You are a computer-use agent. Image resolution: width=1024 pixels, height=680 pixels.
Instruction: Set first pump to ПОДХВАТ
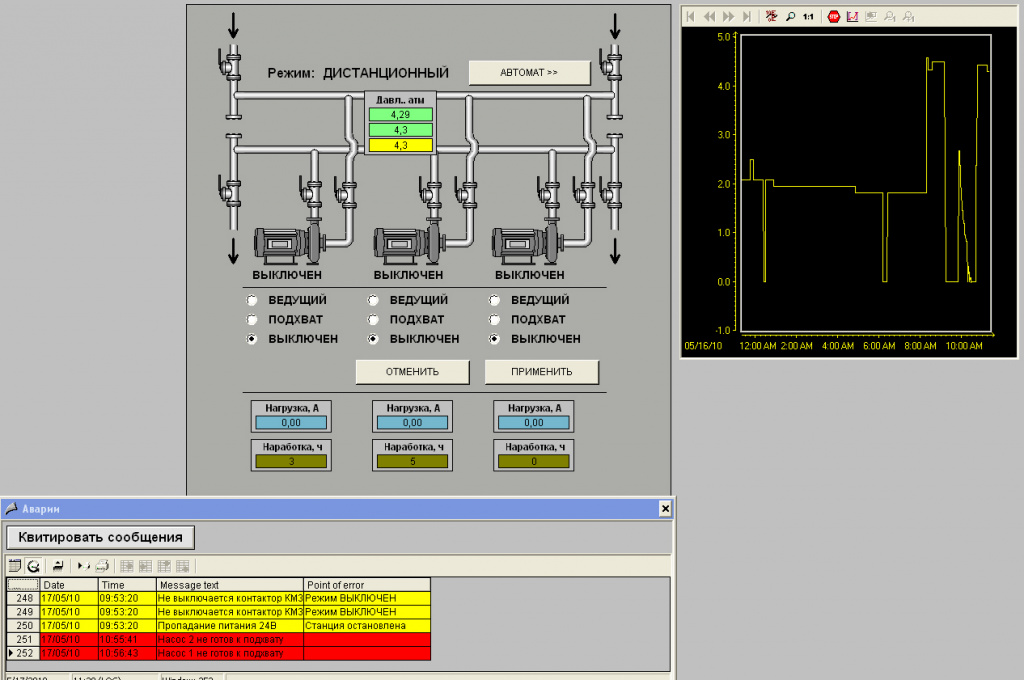(251, 320)
